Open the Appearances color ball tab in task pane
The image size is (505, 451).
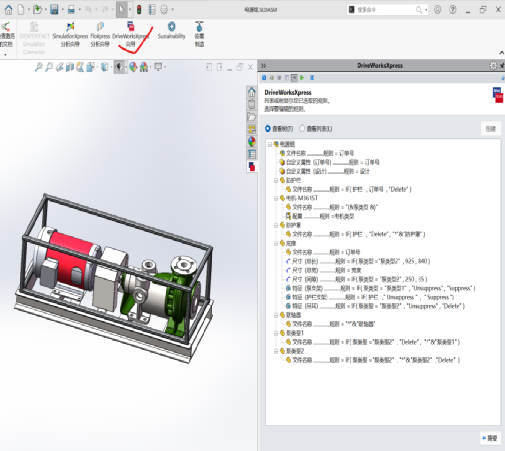coord(252,142)
